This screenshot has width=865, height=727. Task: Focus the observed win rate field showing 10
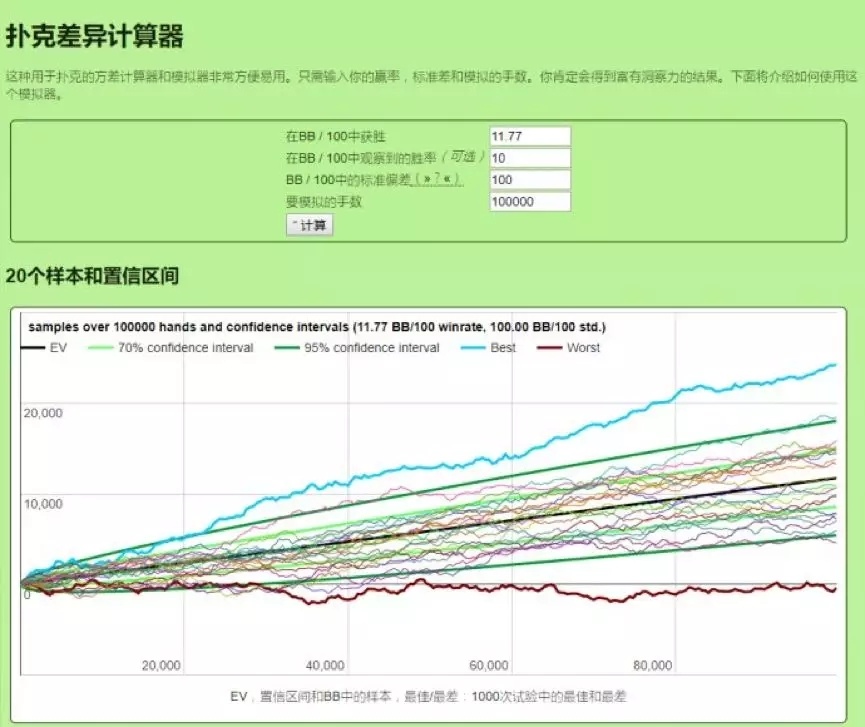pyautogui.click(x=530, y=158)
